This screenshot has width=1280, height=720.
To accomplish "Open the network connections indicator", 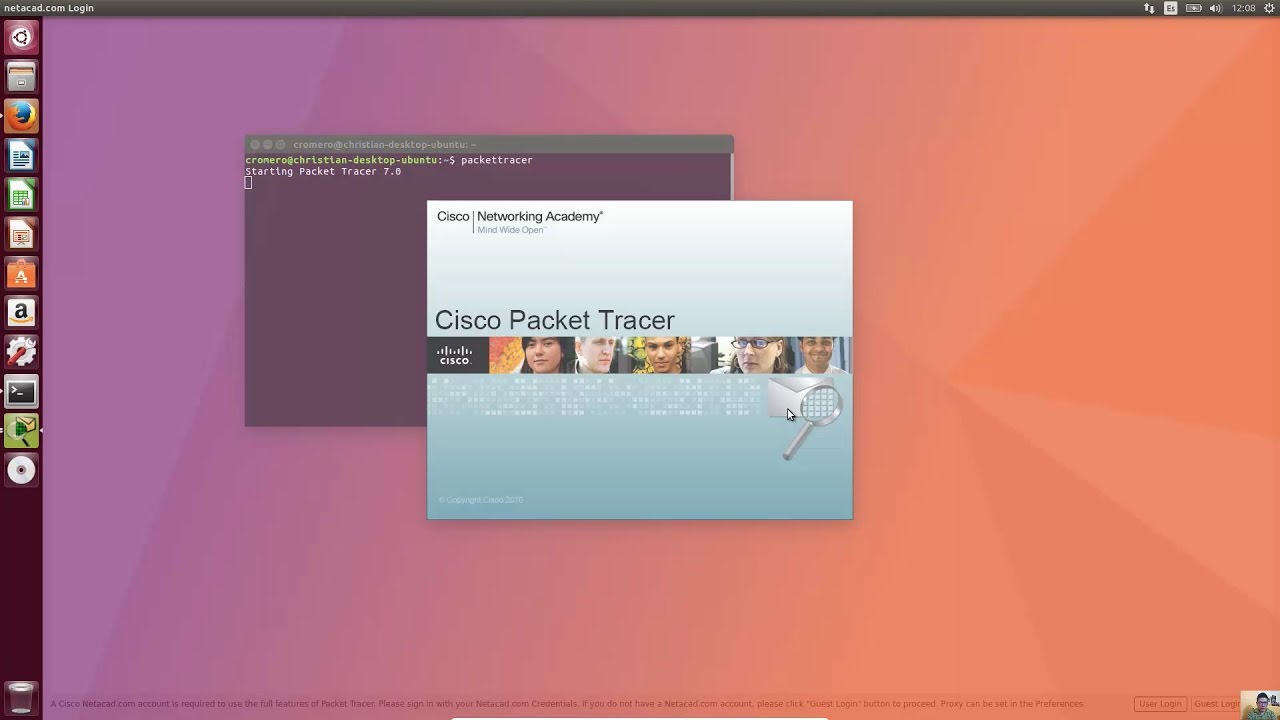I will click(1149, 8).
